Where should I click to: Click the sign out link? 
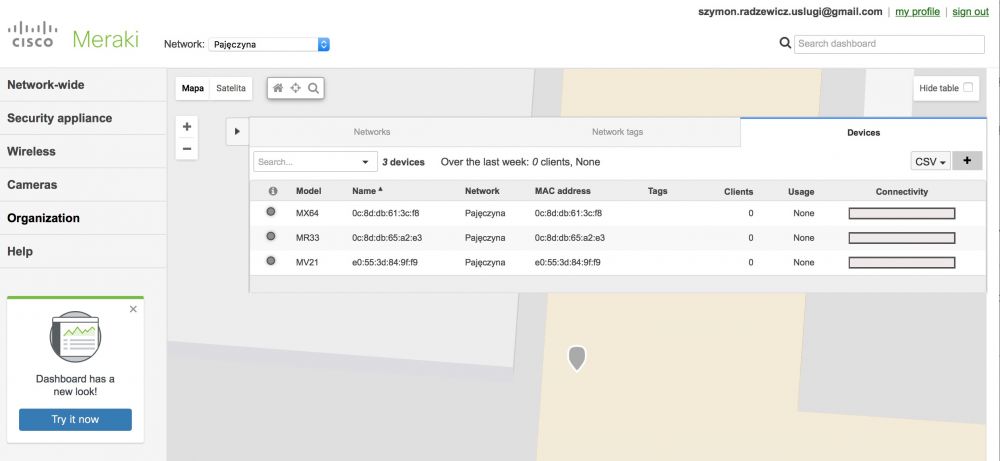click(x=971, y=11)
